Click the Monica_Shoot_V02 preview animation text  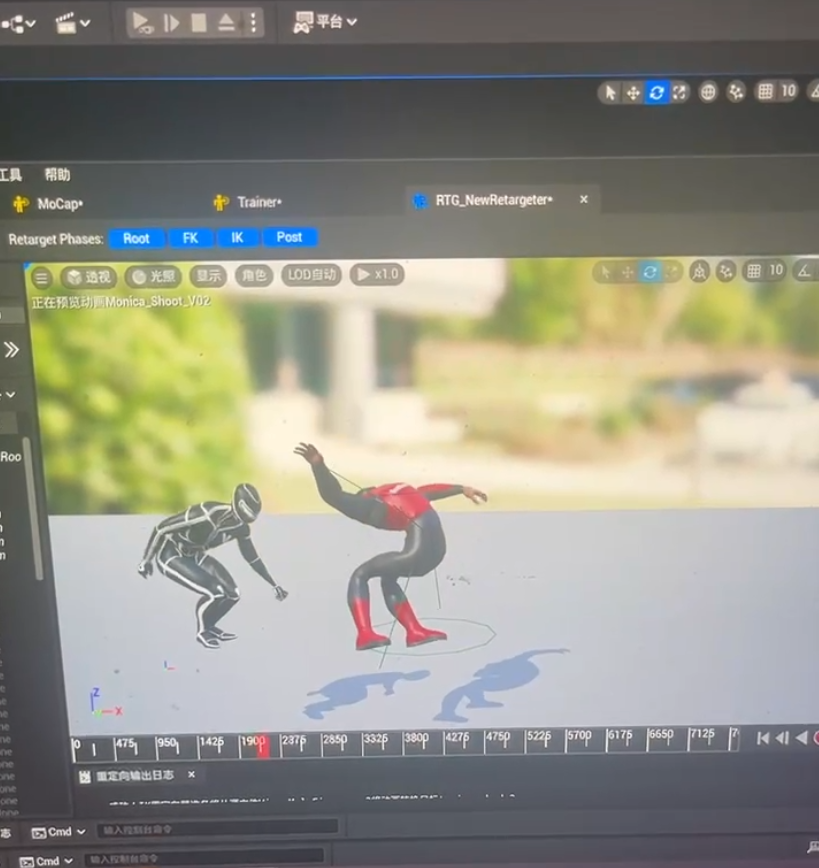(x=158, y=302)
